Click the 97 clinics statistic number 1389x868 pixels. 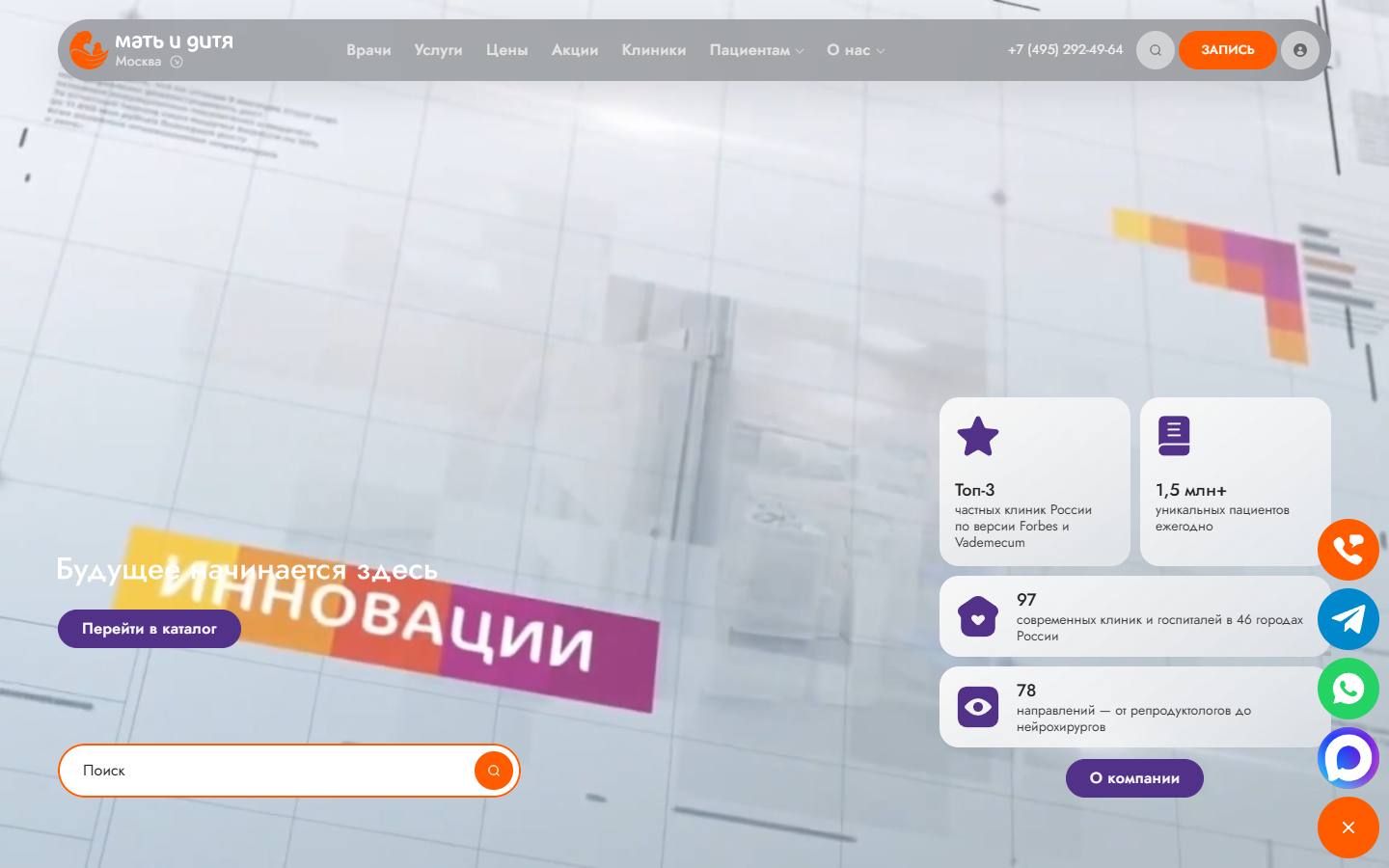pyautogui.click(x=1026, y=600)
